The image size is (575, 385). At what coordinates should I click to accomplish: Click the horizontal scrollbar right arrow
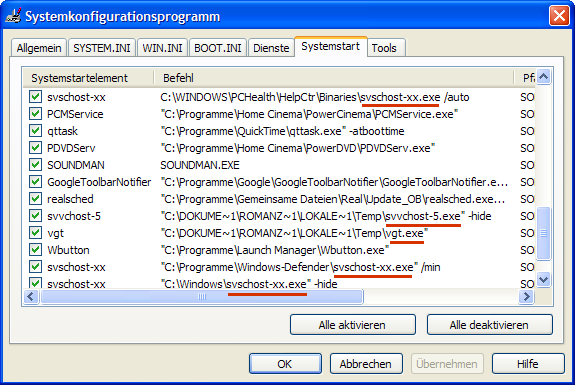[527, 296]
